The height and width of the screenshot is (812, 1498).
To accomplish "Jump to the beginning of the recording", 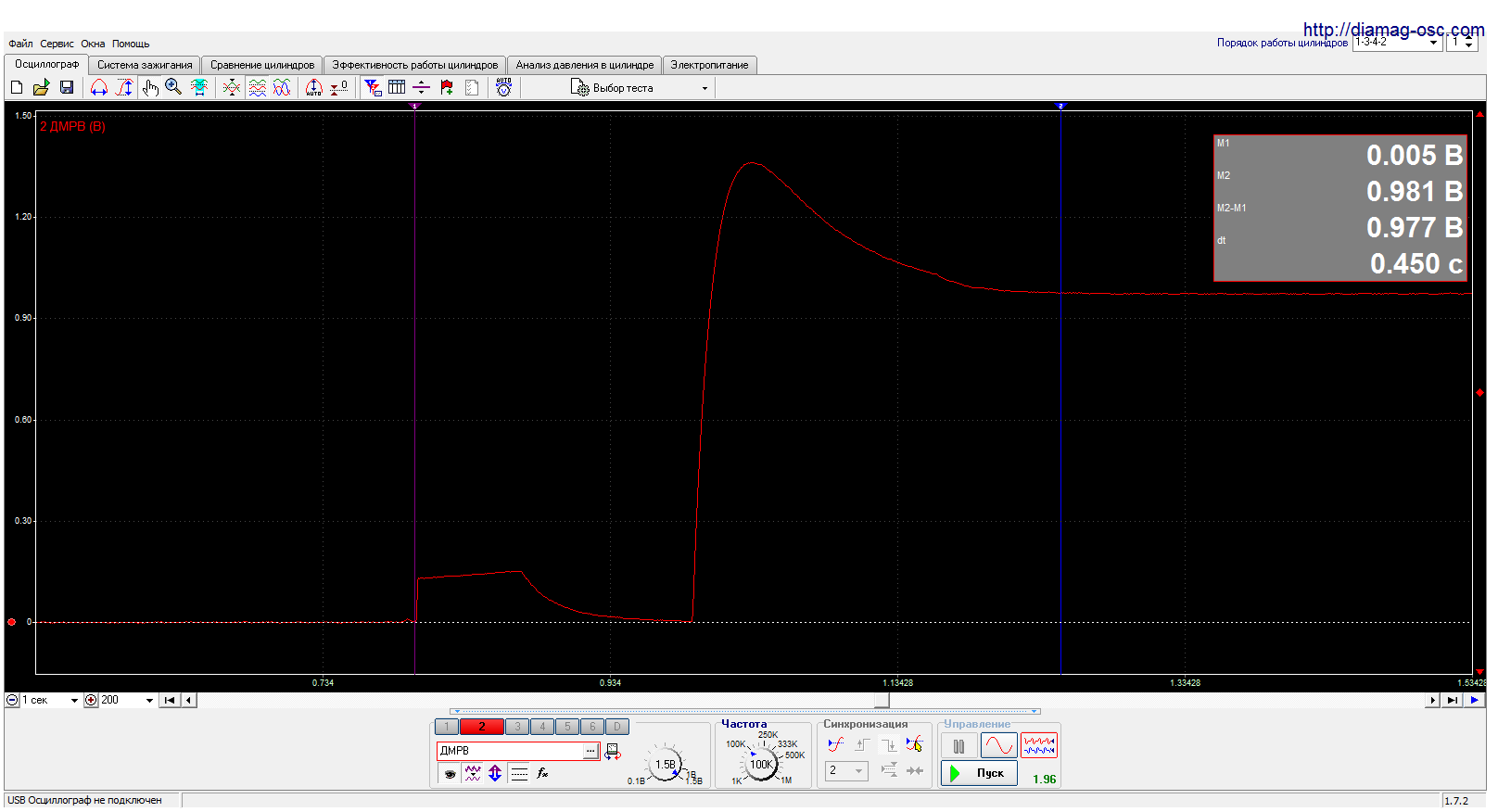I will tap(170, 701).
